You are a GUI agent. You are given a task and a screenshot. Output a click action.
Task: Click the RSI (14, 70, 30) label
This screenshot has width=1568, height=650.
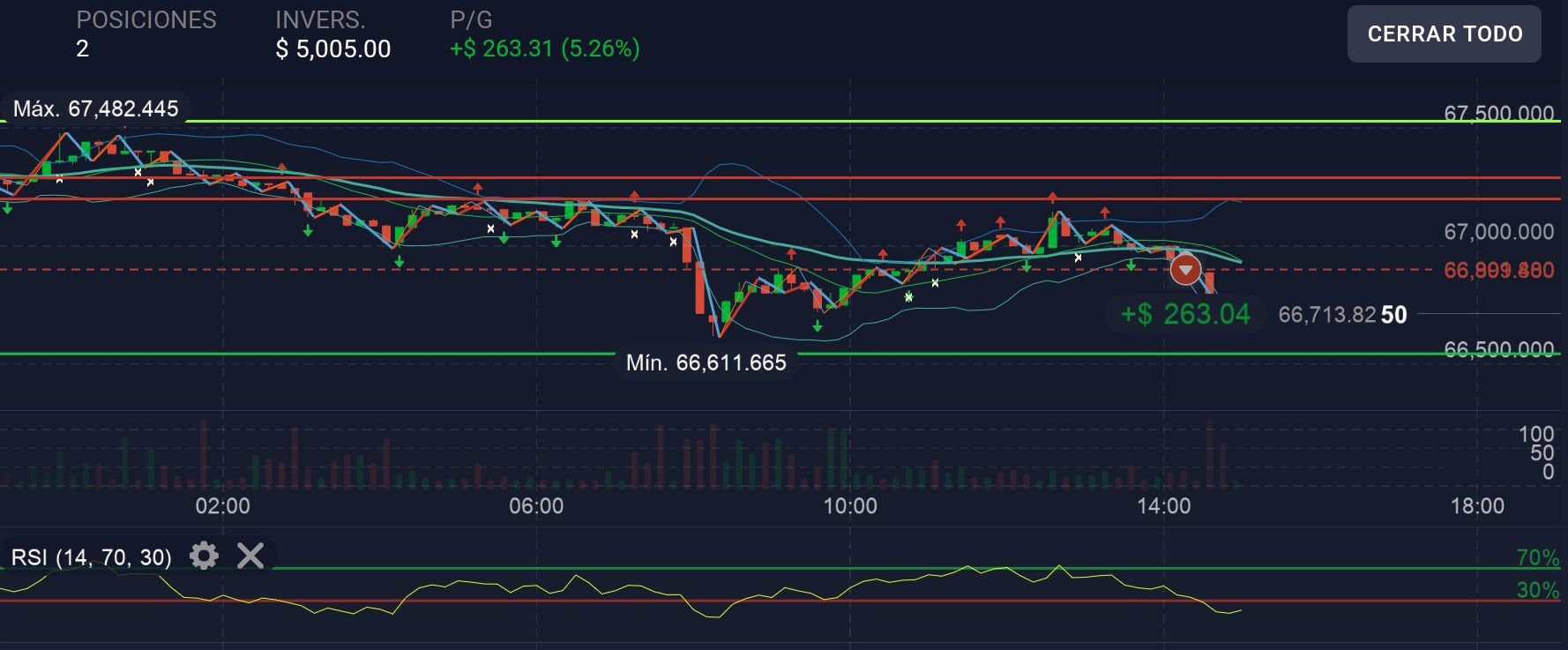click(92, 557)
